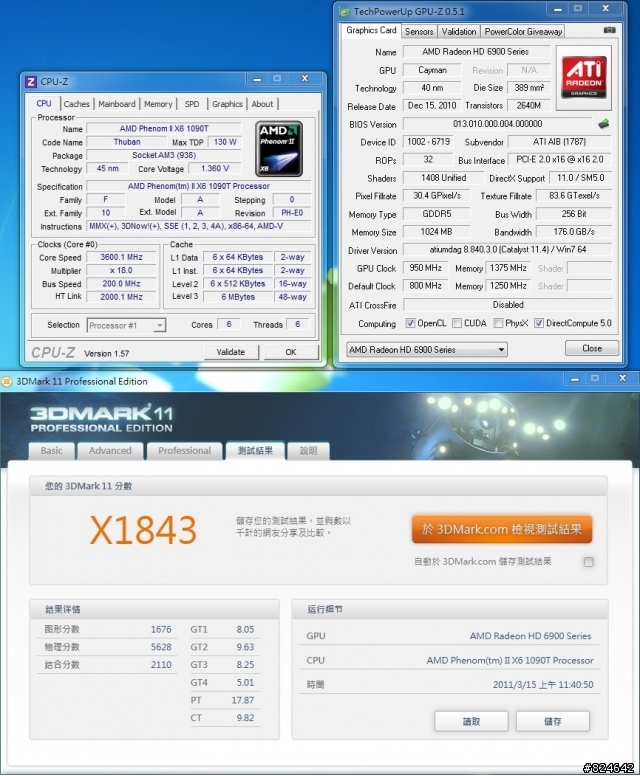
Task: Click the Instructions field in CPU-Z
Action: (198, 226)
